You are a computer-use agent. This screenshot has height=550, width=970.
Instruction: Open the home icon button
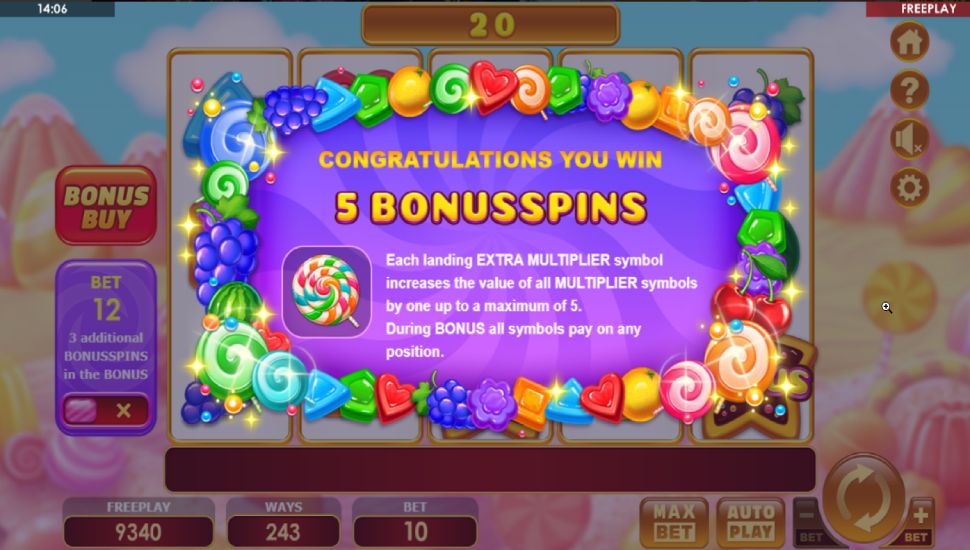(x=909, y=42)
